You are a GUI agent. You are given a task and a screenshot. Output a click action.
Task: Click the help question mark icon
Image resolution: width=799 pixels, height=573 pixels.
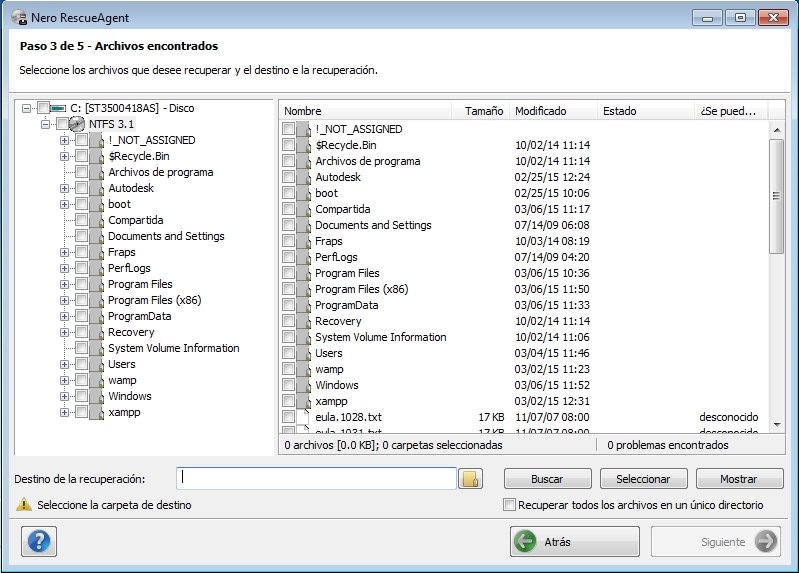click(39, 541)
